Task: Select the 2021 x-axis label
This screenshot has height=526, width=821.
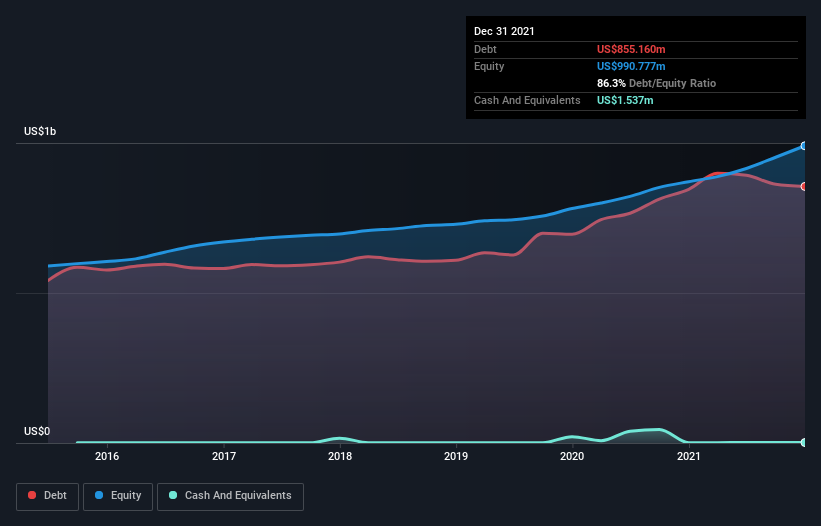Action: pos(689,456)
